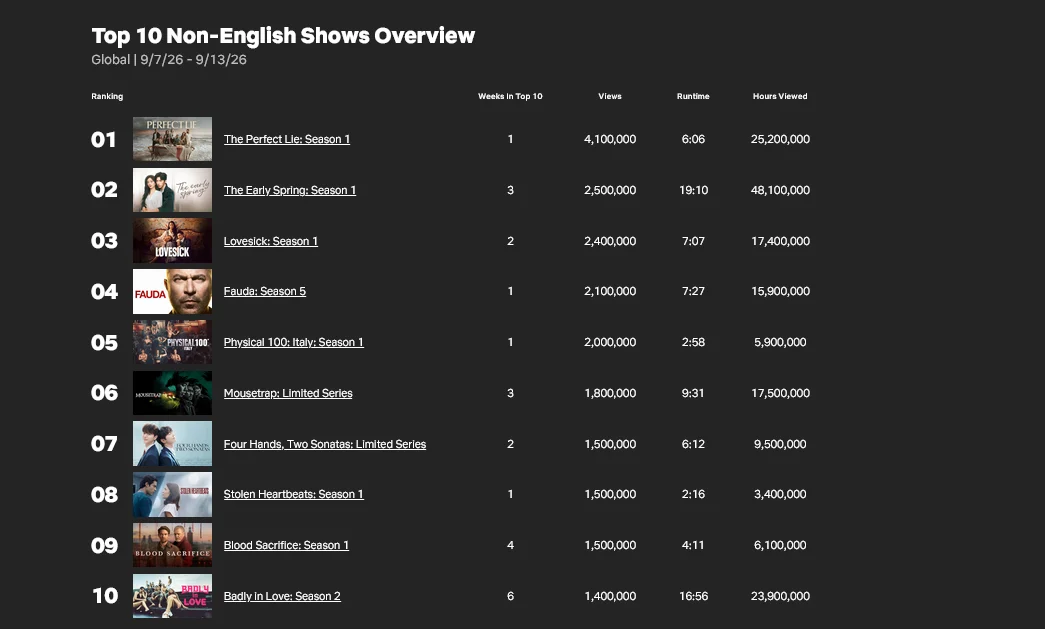Viewport: 1045px width, 630px height.
Task: Click The Early Spring poster thumbnail
Action: [x=173, y=190]
